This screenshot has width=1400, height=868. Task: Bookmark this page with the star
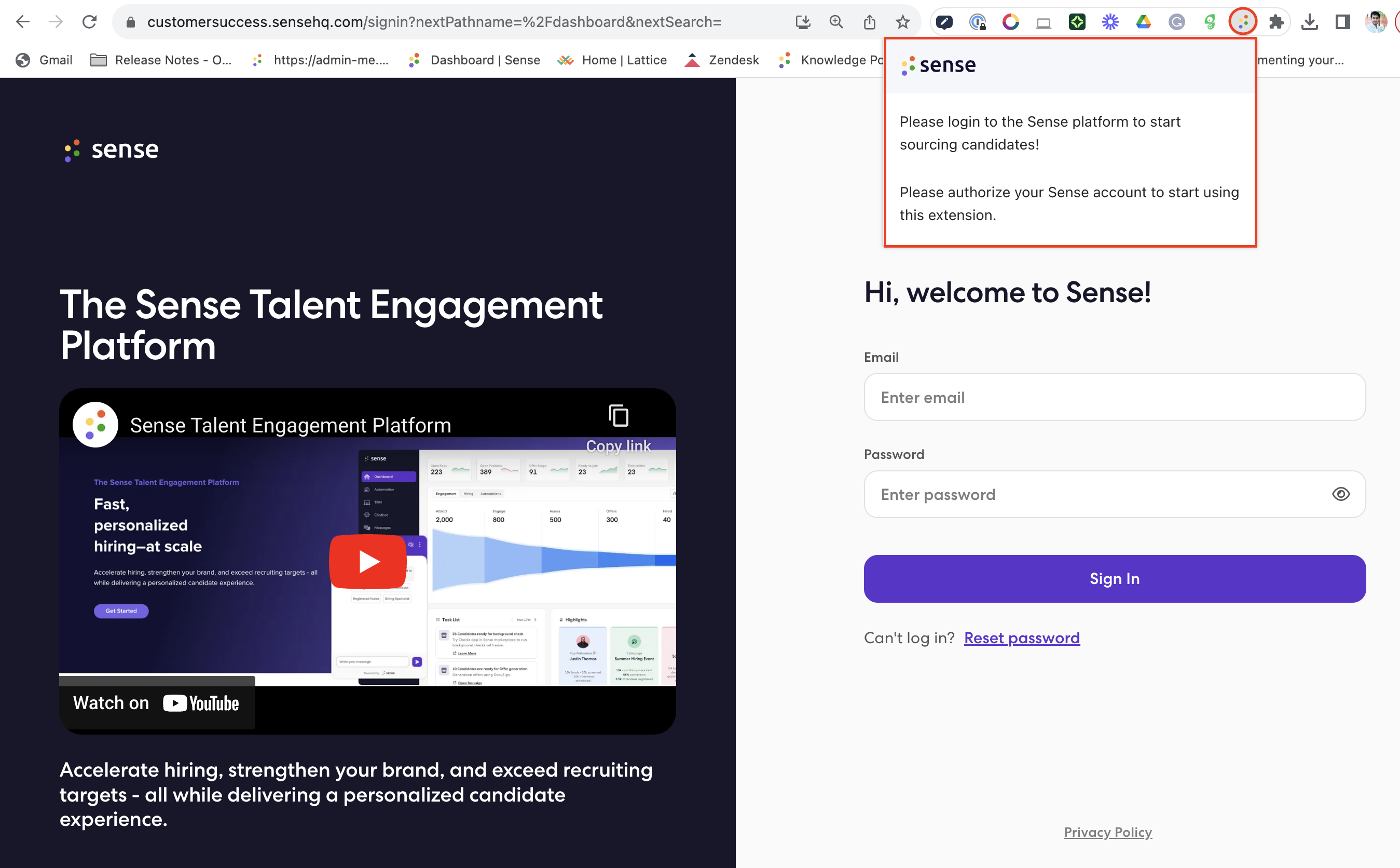[902, 22]
